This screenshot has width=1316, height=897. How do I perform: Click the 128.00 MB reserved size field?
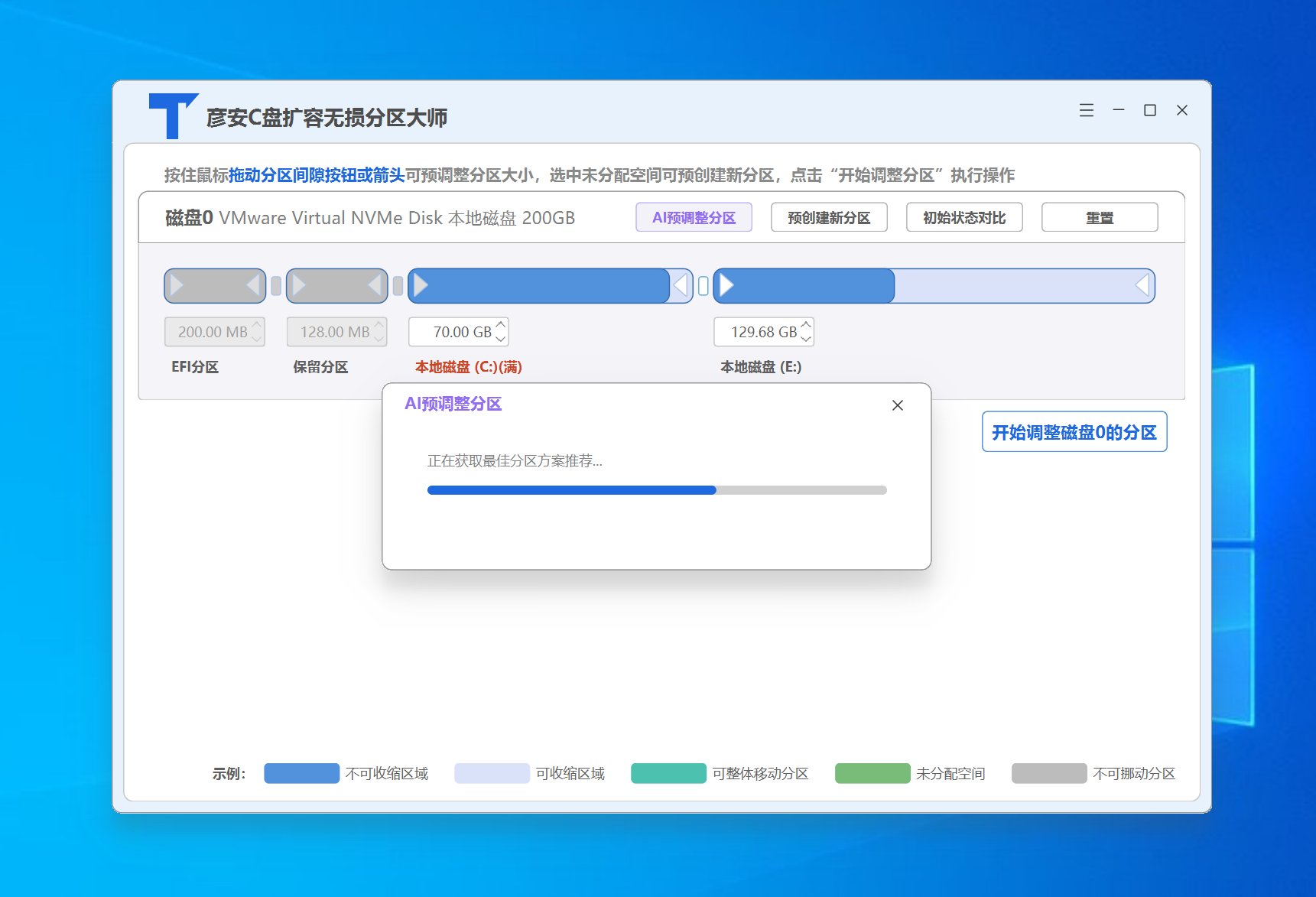tap(337, 332)
